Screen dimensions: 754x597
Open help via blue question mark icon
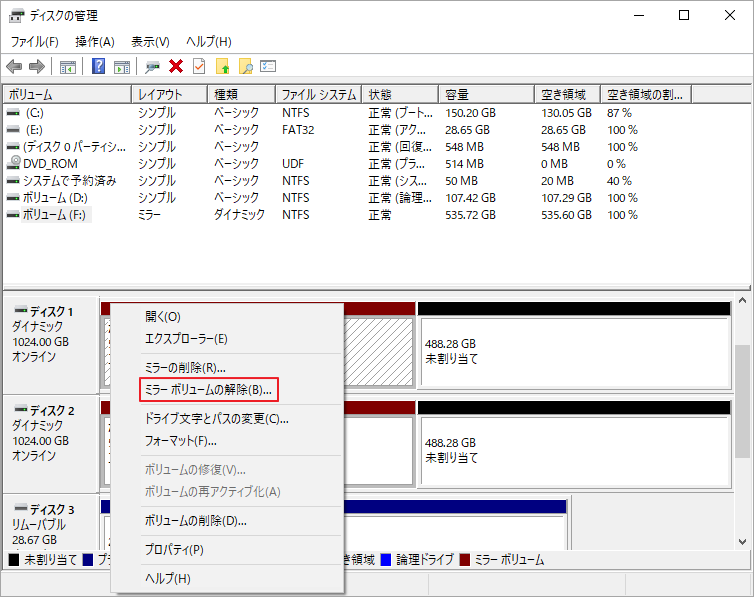tap(98, 66)
